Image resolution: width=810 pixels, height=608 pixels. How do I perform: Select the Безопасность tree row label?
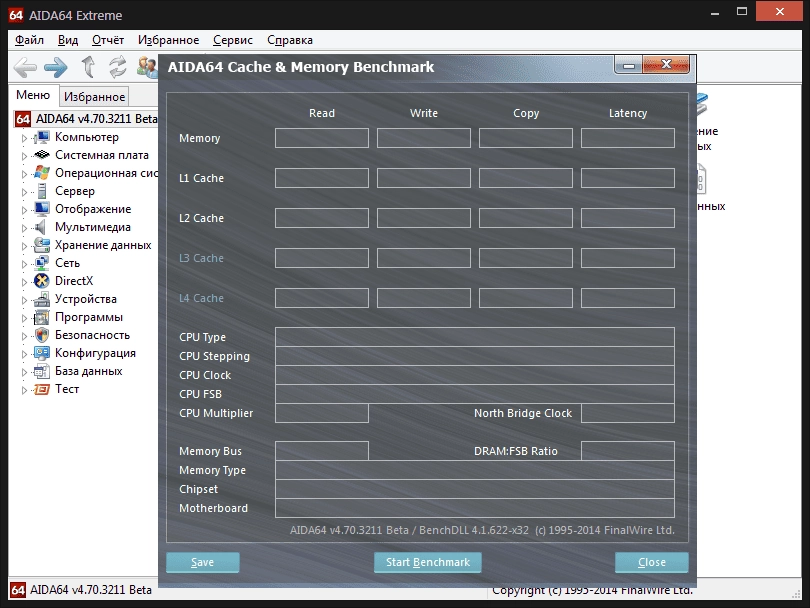[x=92, y=335]
